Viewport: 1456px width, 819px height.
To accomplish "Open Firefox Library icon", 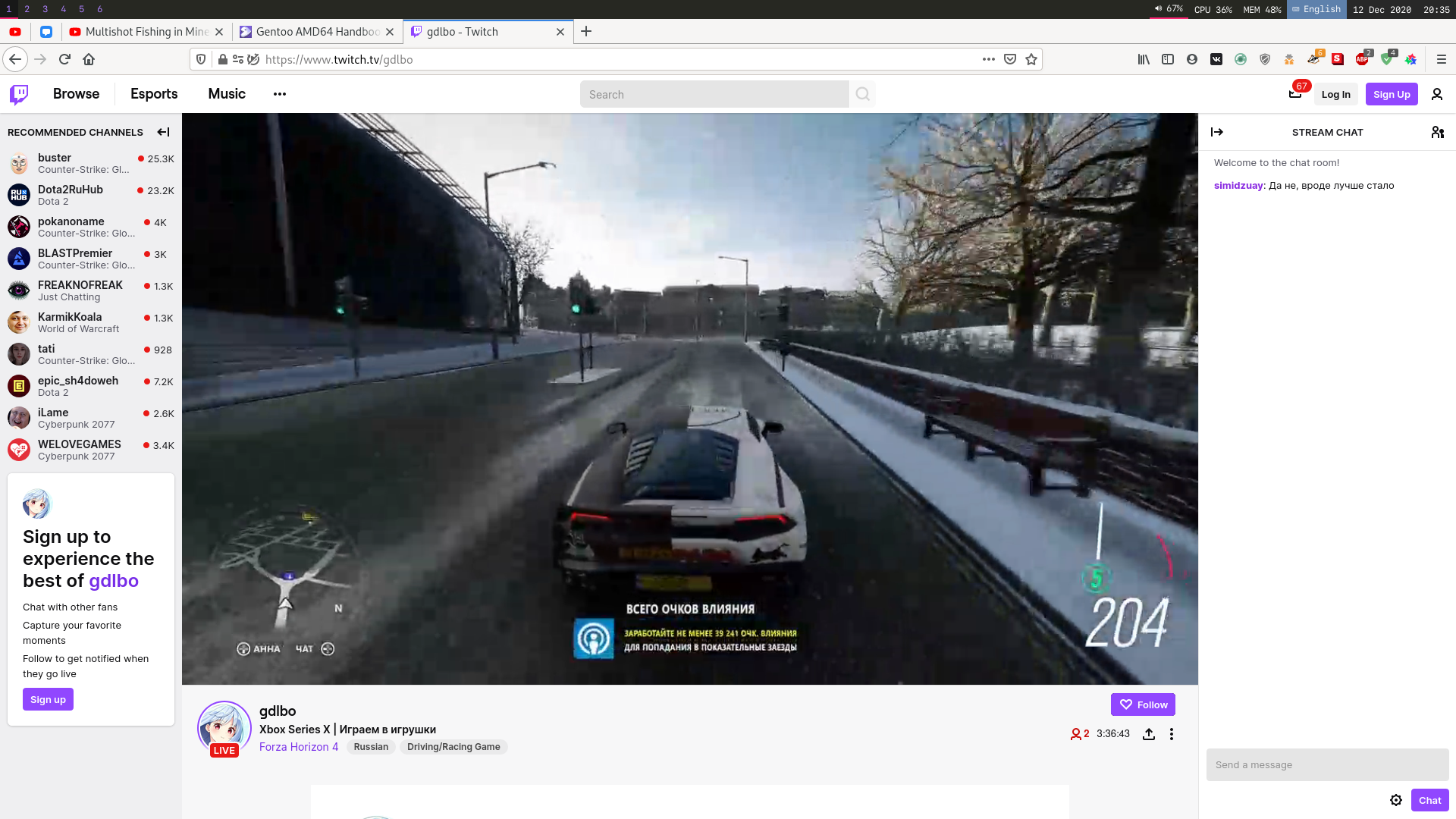I will 1144,59.
